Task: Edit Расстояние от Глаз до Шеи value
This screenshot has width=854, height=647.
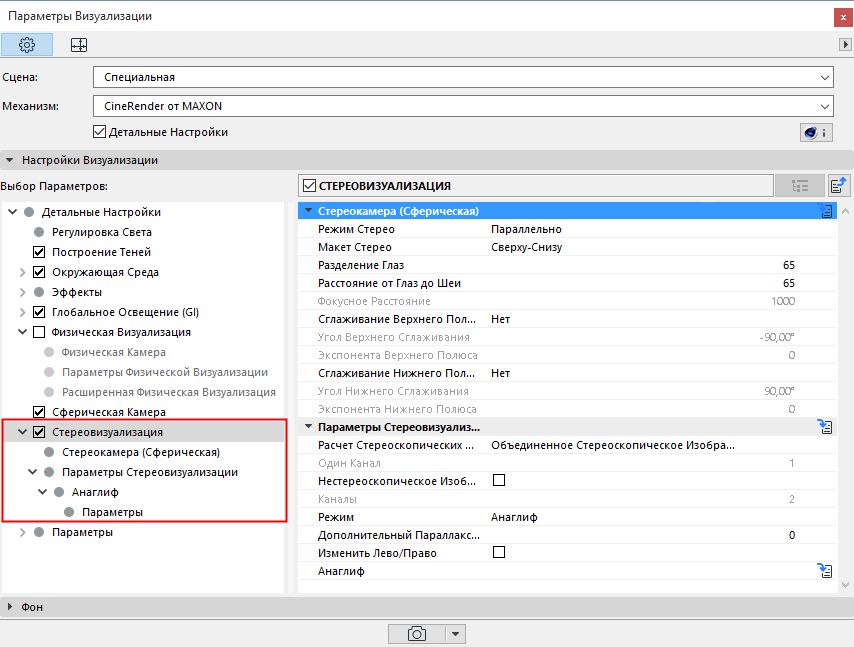Action: point(789,283)
